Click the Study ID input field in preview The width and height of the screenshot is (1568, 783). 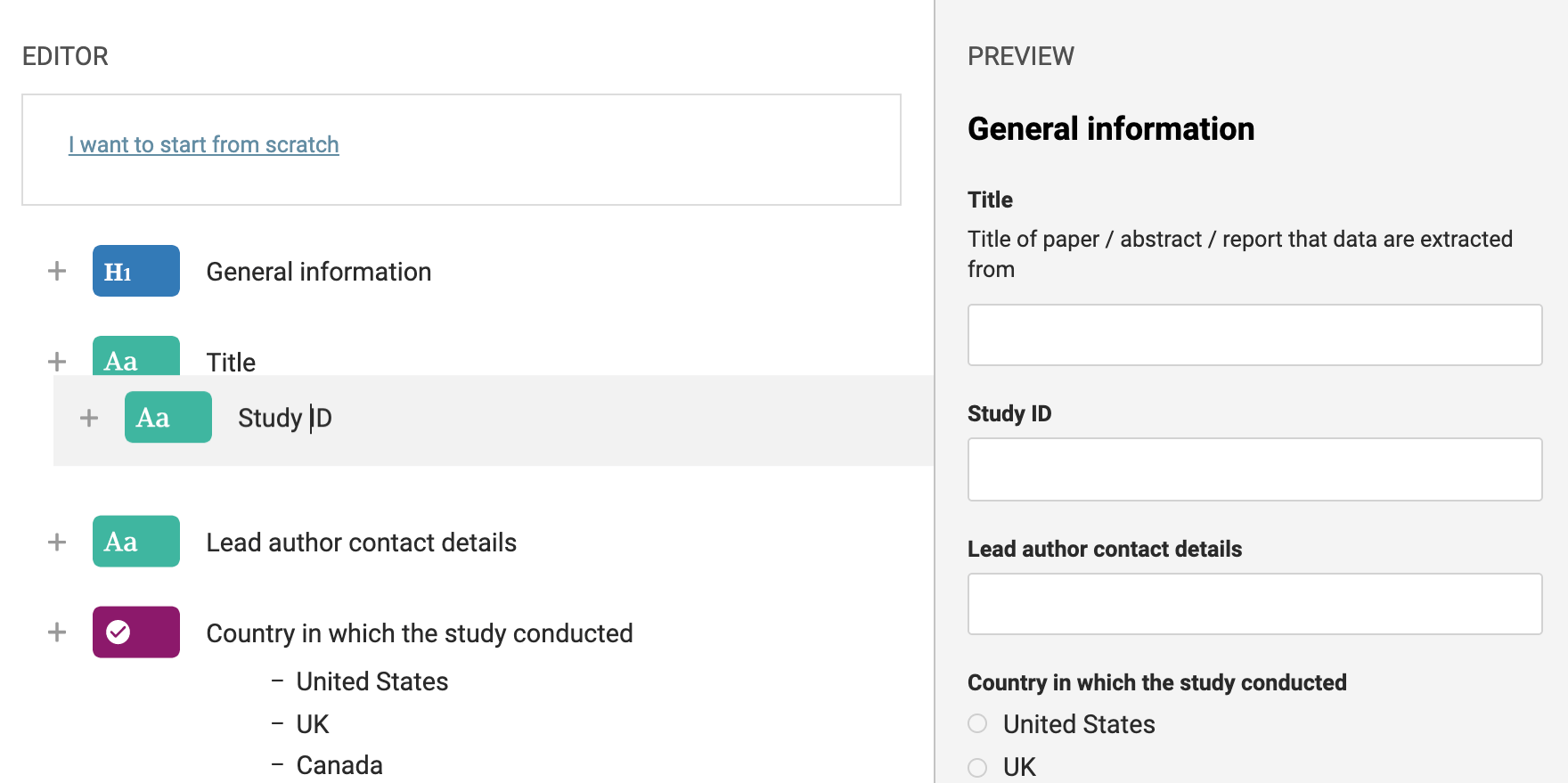(x=1254, y=469)
